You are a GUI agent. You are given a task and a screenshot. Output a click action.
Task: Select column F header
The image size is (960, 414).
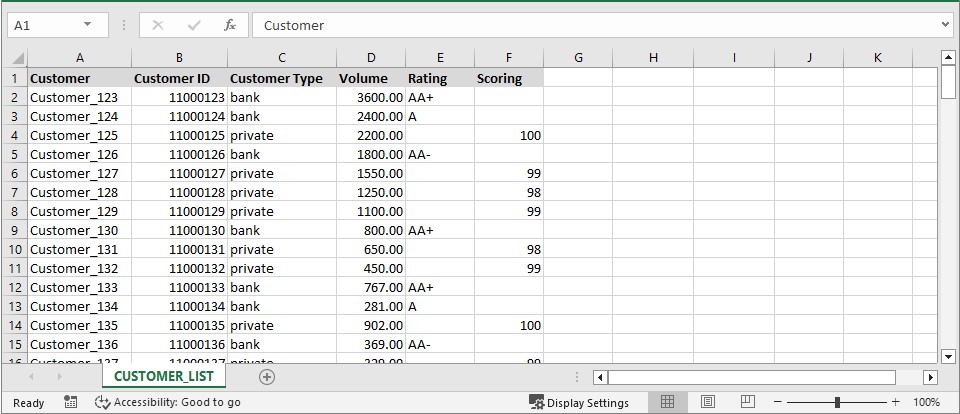[509, 58]
